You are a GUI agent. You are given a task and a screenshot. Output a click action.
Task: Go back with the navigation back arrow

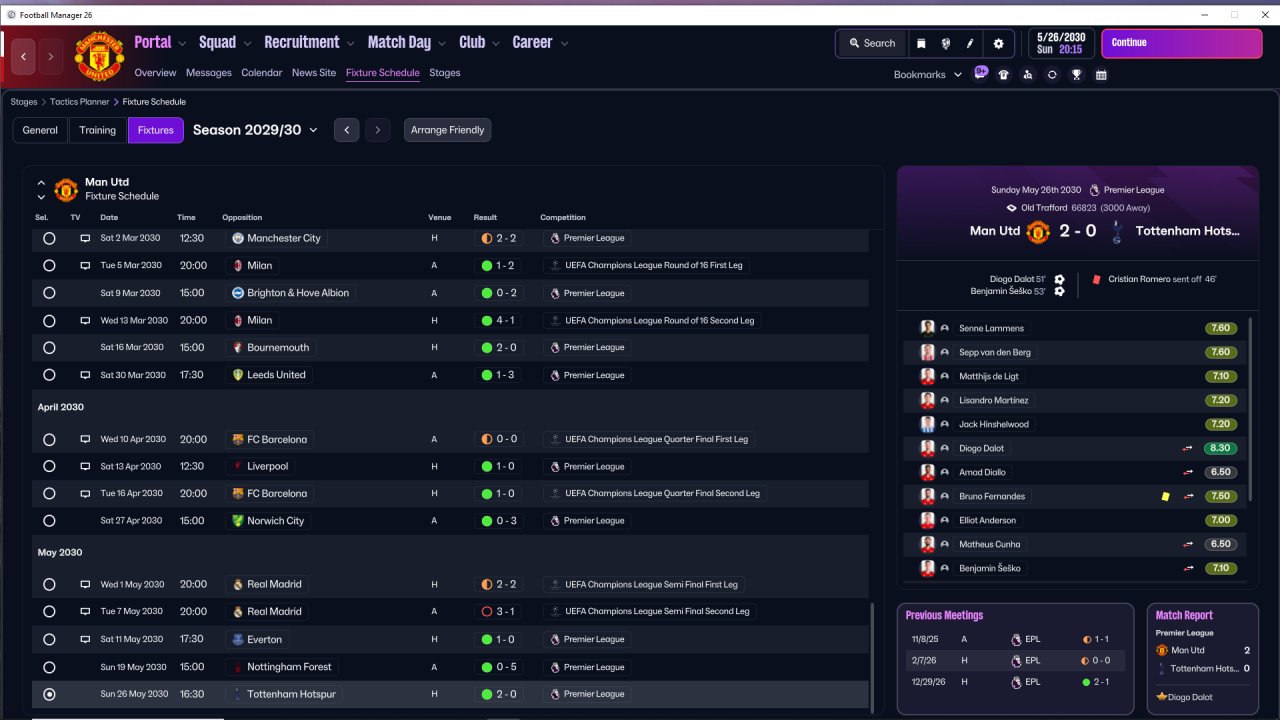click(x=24, y=56)
